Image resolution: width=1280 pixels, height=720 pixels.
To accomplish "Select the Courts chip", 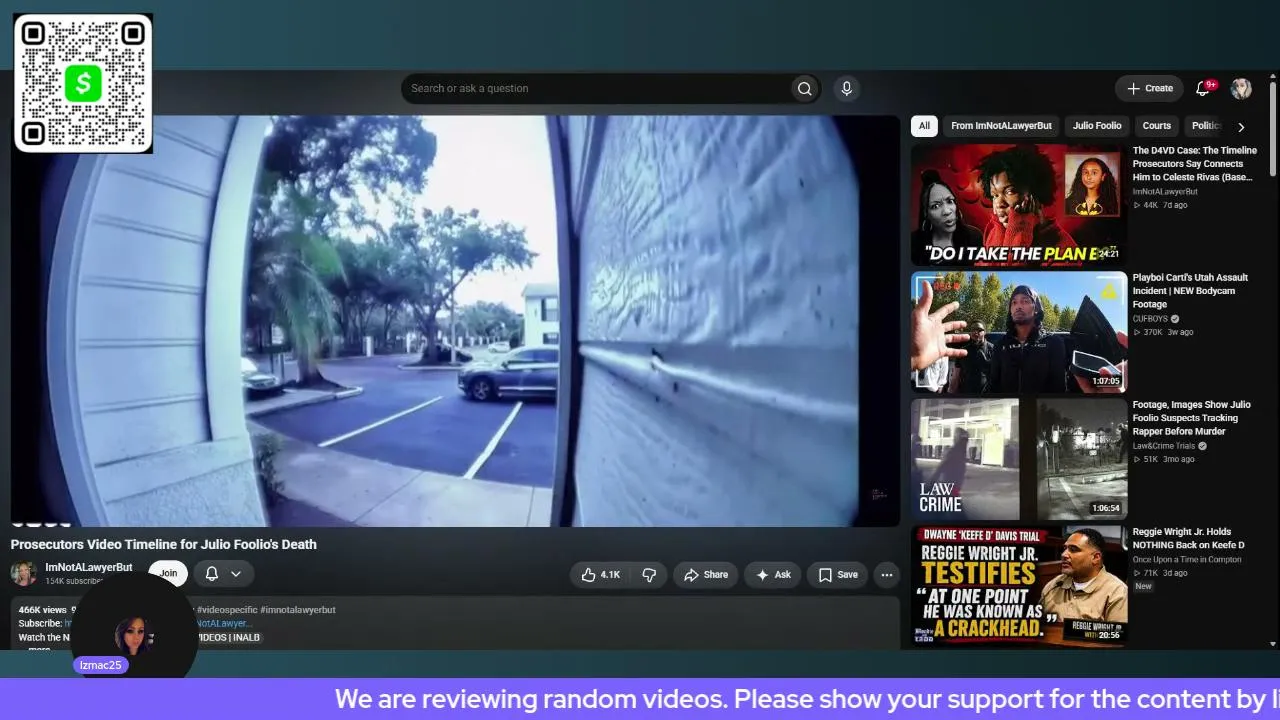I will [1157, 126].
